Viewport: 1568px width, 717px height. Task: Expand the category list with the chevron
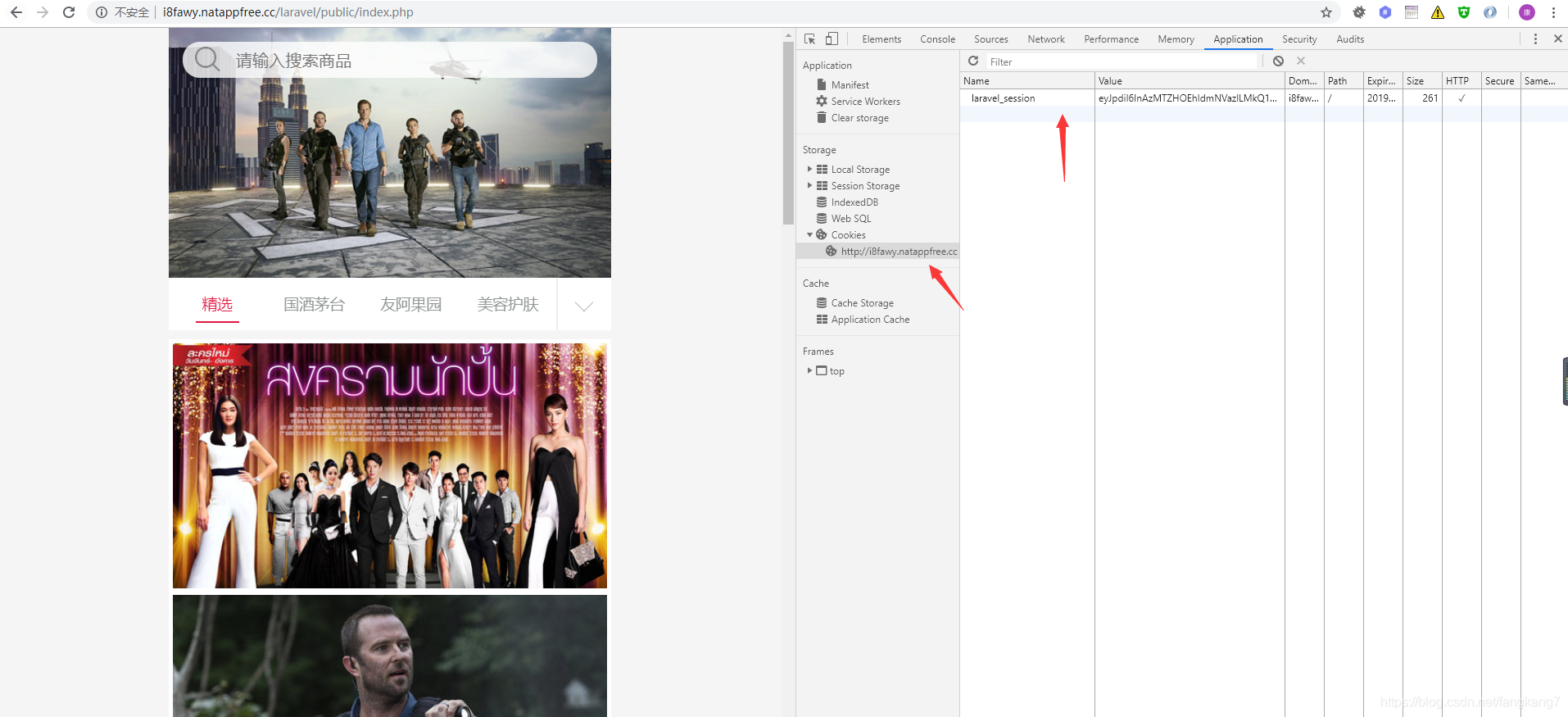(584, 306)
